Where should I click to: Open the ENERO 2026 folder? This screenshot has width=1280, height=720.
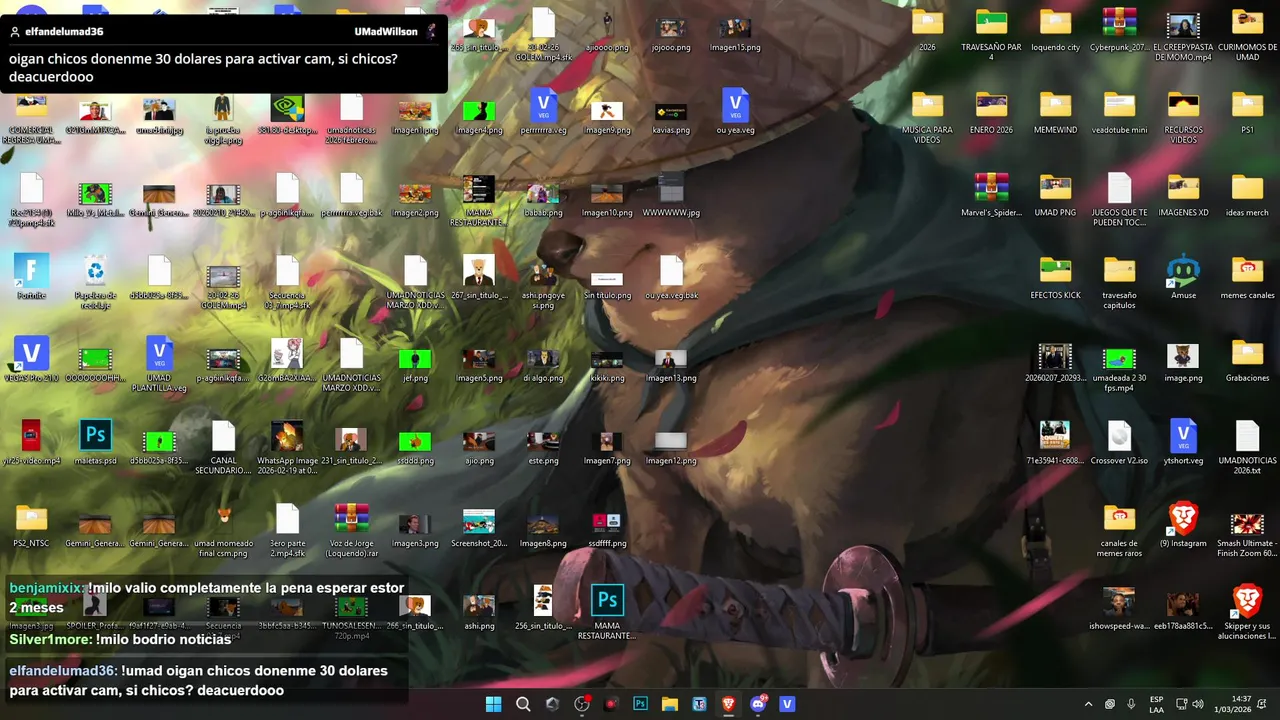pos(991,111)
